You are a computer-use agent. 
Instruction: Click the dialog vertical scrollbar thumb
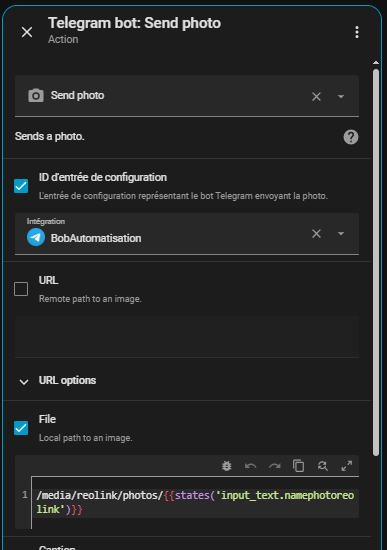[x=376, y=262]
